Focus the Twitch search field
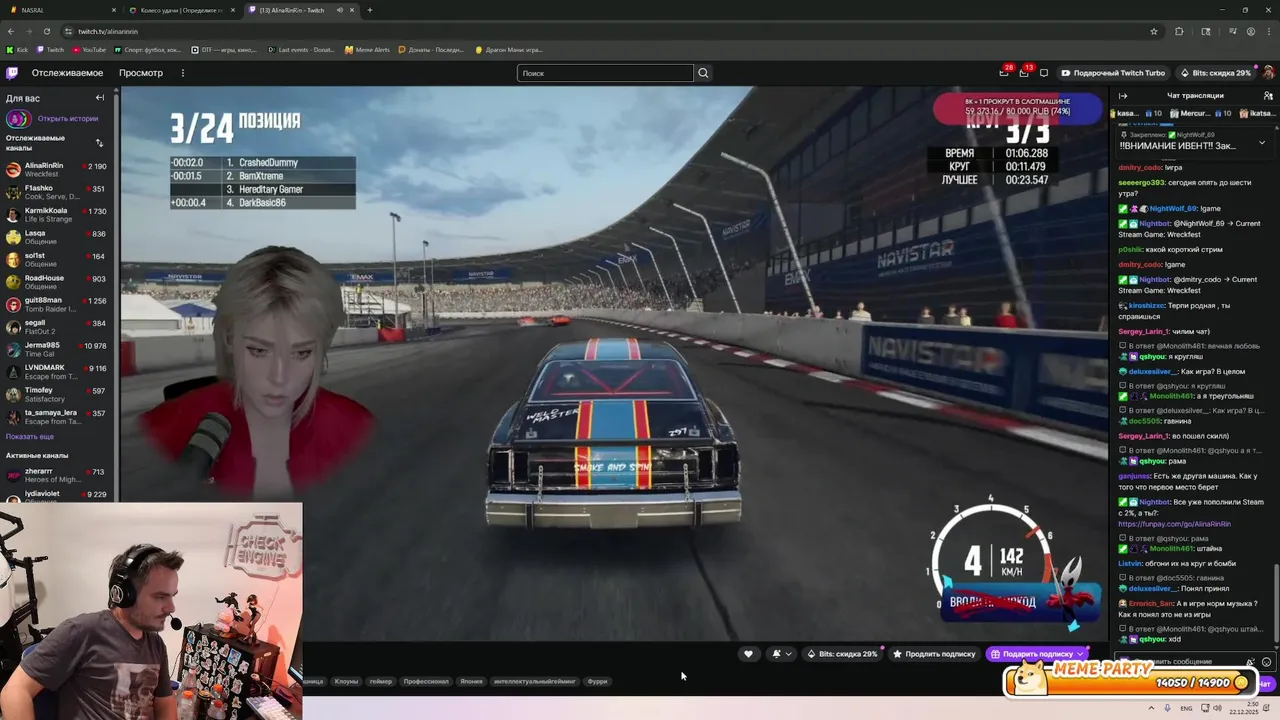This screenshot has height=720, width=1280. point(605,73)
